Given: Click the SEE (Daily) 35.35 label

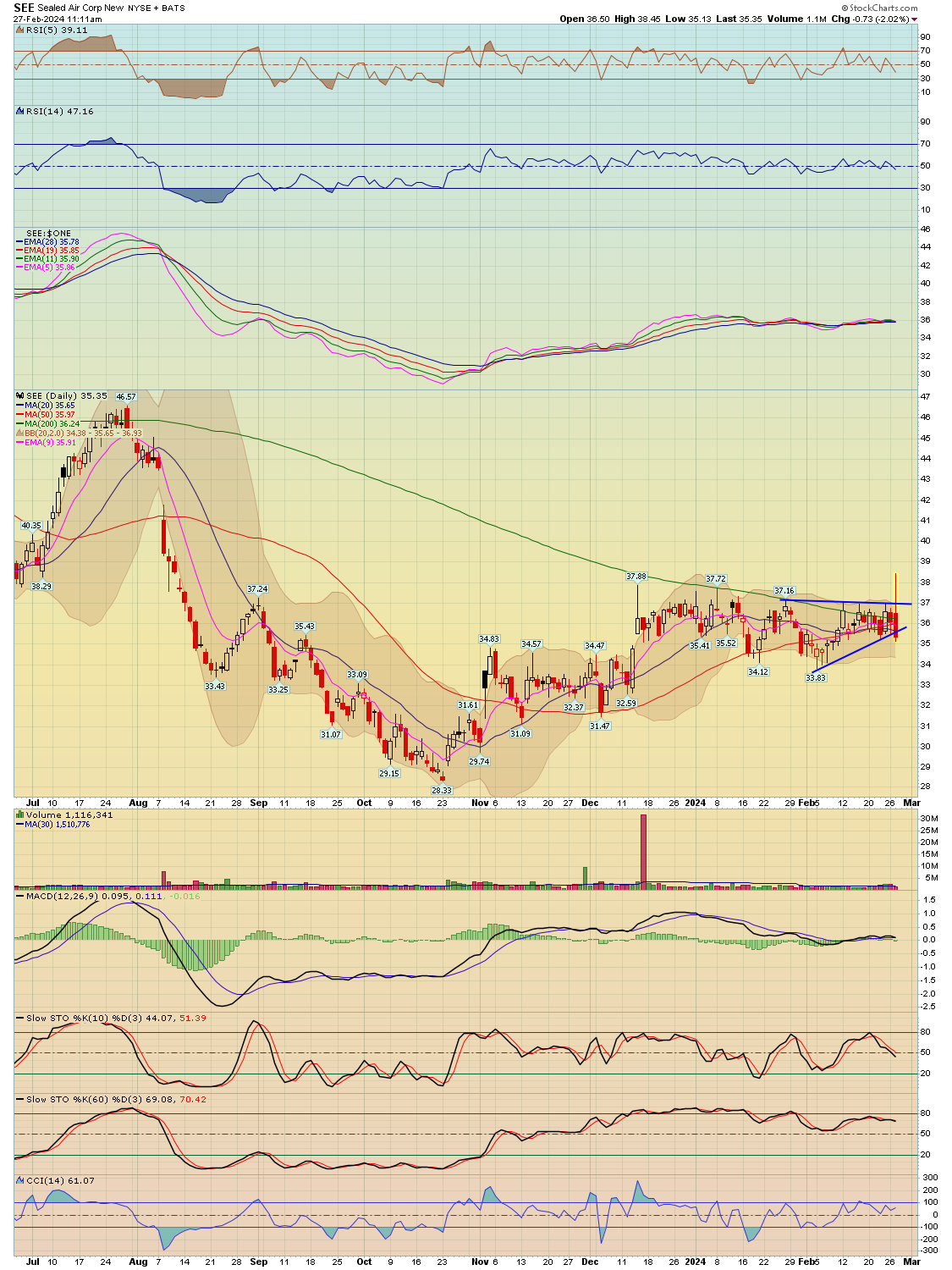Looking at the screenshot, I should tap(67, 395).
